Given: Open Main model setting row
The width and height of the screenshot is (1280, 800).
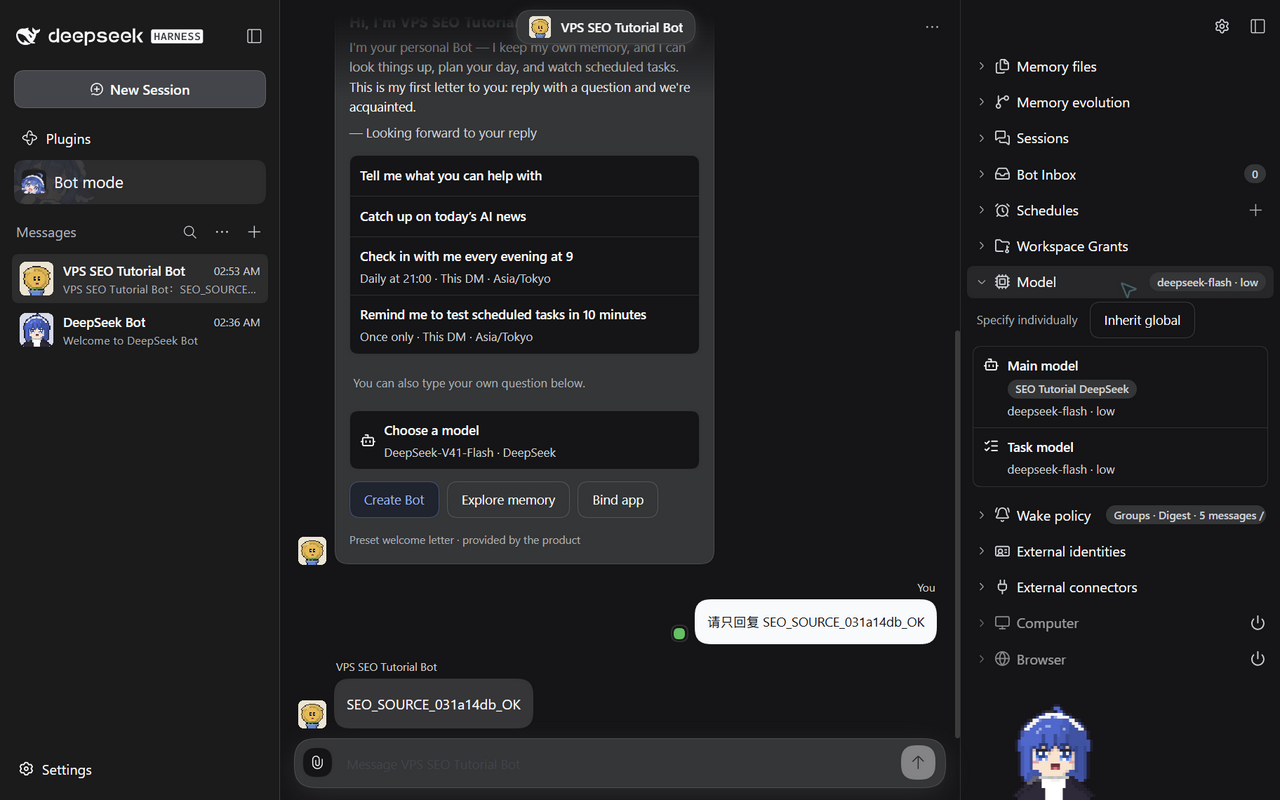Looking at the screenshot, I should pyautogui.click(x=1120, y=387).
